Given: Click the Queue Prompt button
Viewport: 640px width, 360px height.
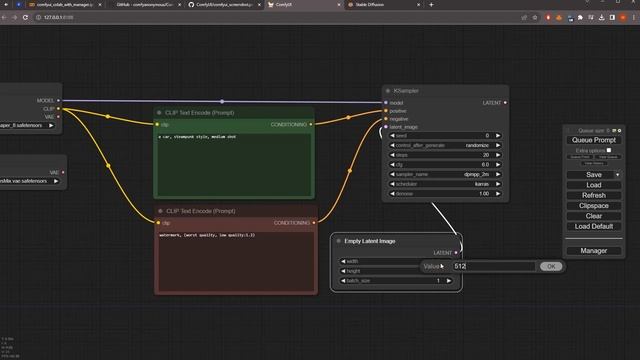Looking at the screenshot, I should pyautogui.click(x=594, y=140).
